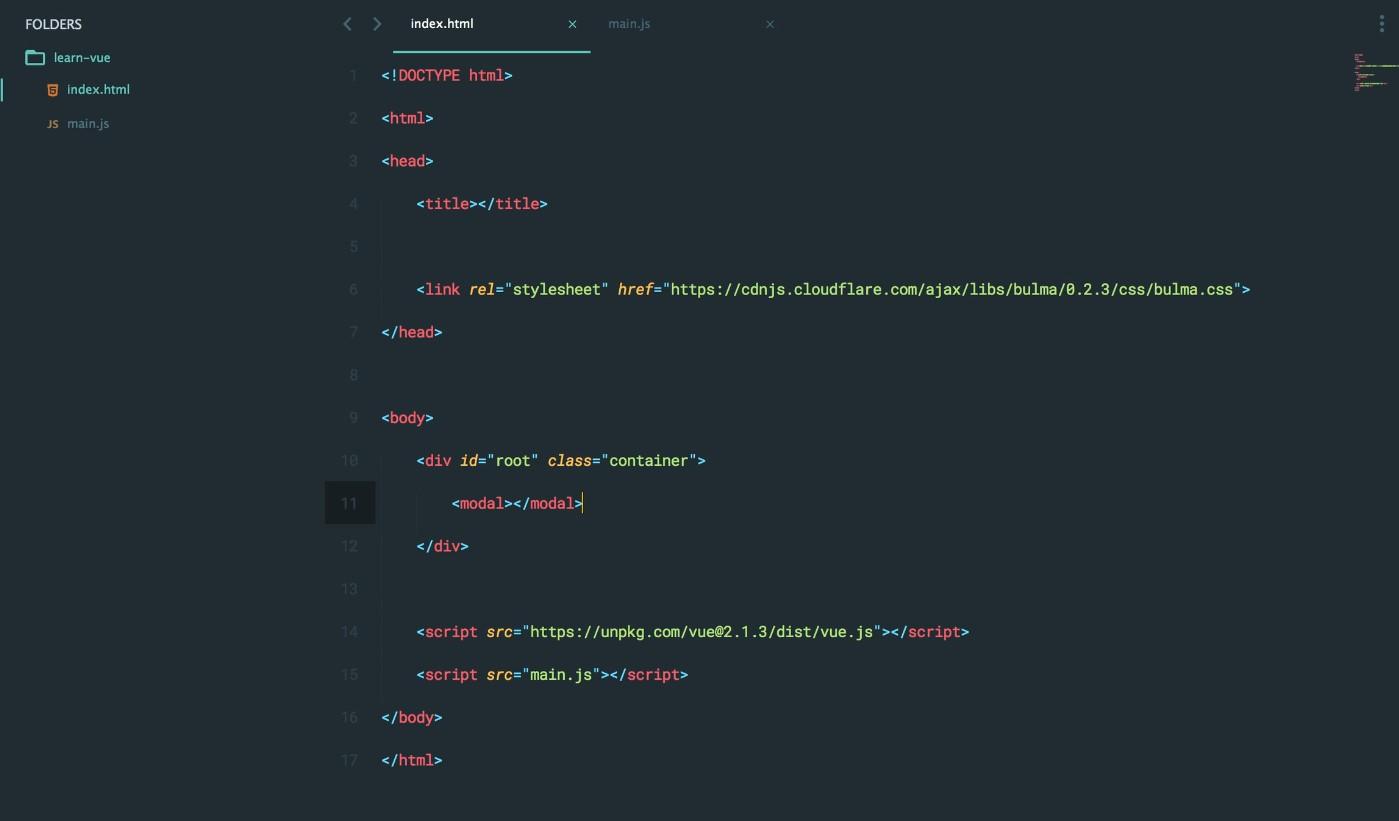Click between the title tags

478,204
